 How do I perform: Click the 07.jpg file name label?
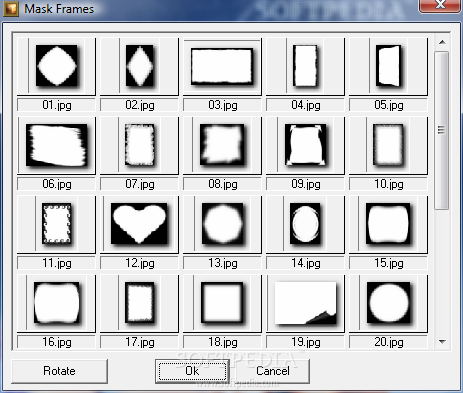click(139, 184)
